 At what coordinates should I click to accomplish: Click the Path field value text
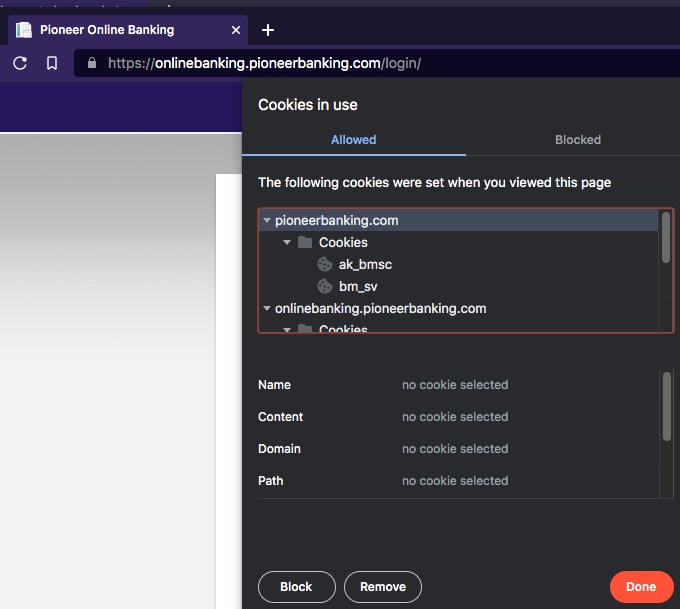coord(455,481)
